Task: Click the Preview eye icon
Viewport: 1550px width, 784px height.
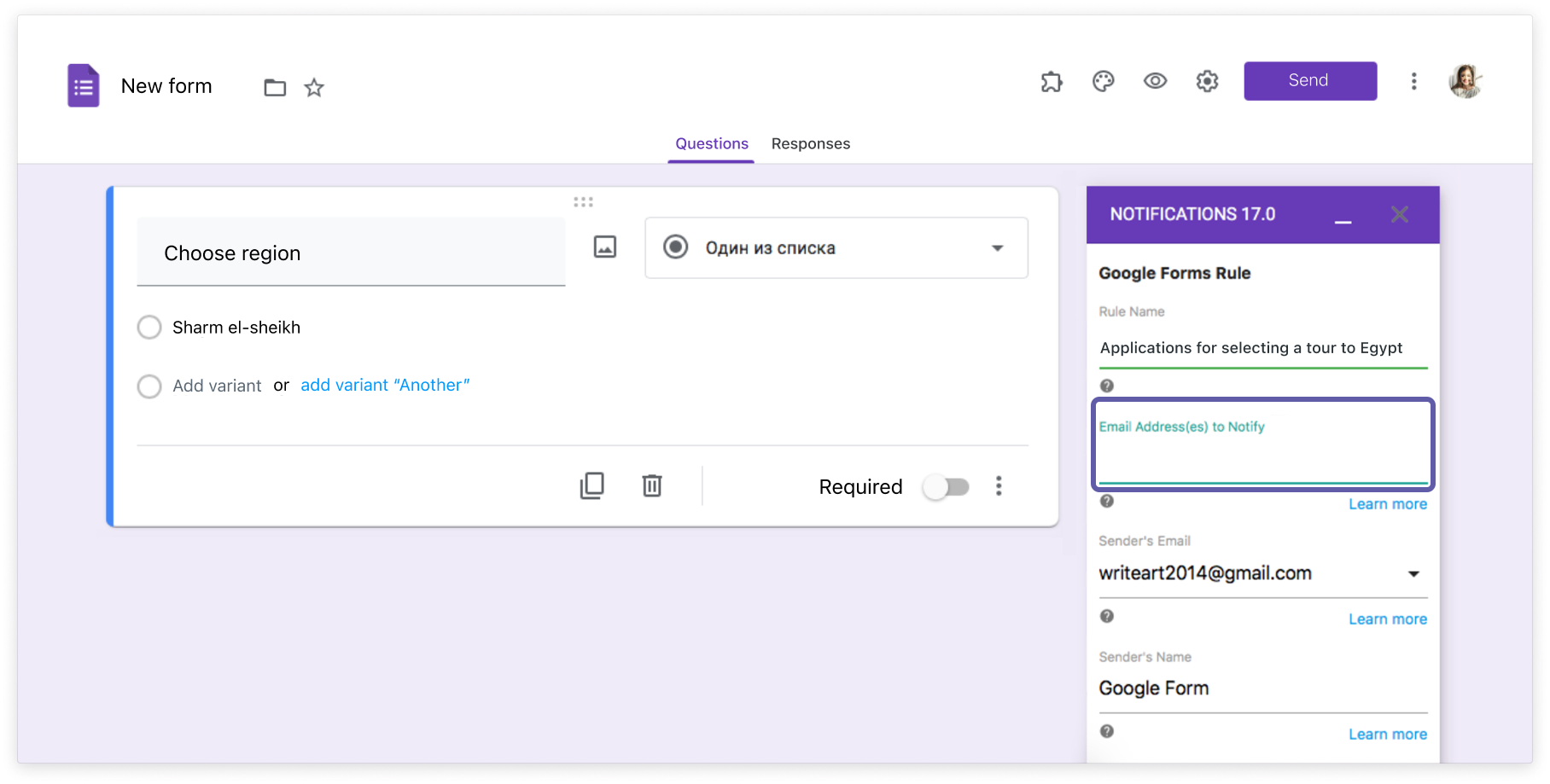Action: point(1155,81)
